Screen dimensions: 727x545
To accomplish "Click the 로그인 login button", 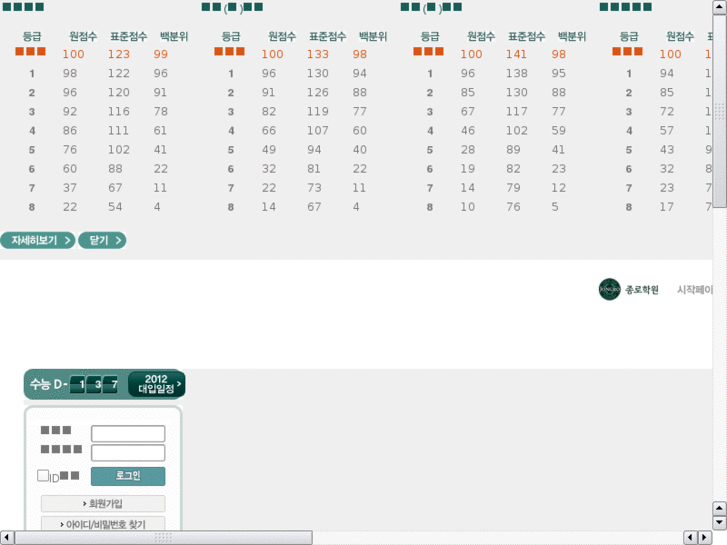I will point(128,476).
